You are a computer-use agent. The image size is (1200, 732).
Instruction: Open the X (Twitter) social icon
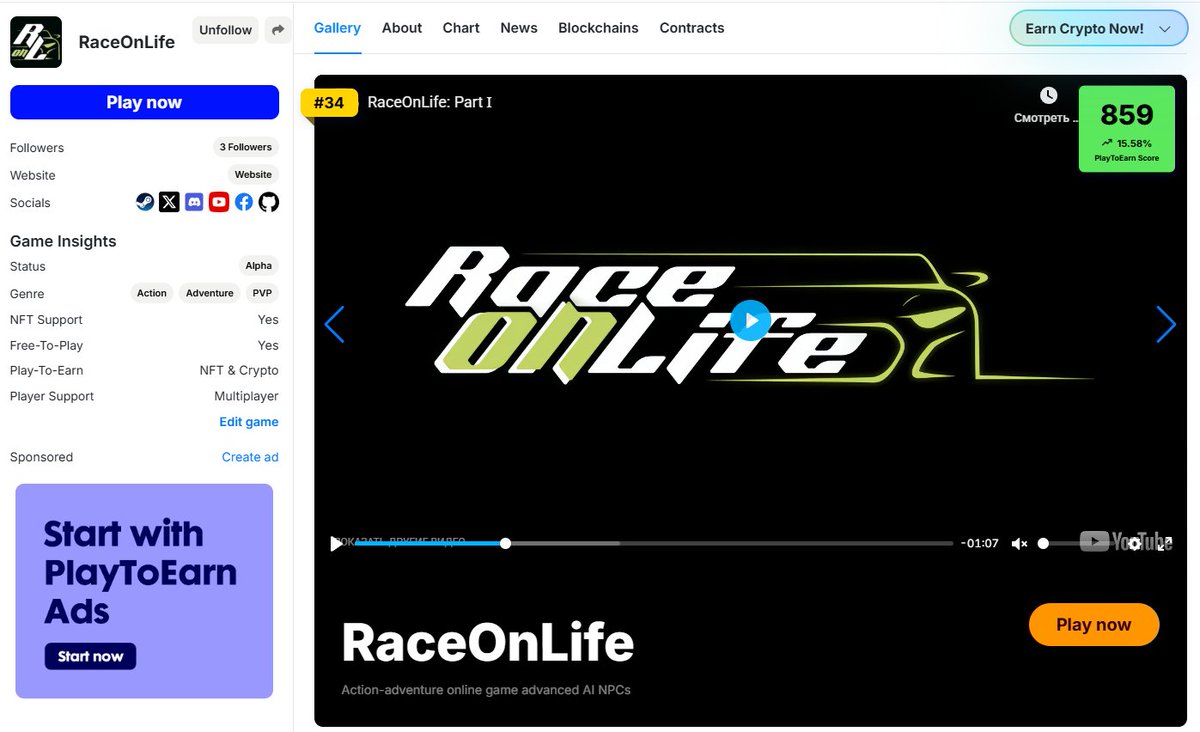coord(169,202)
